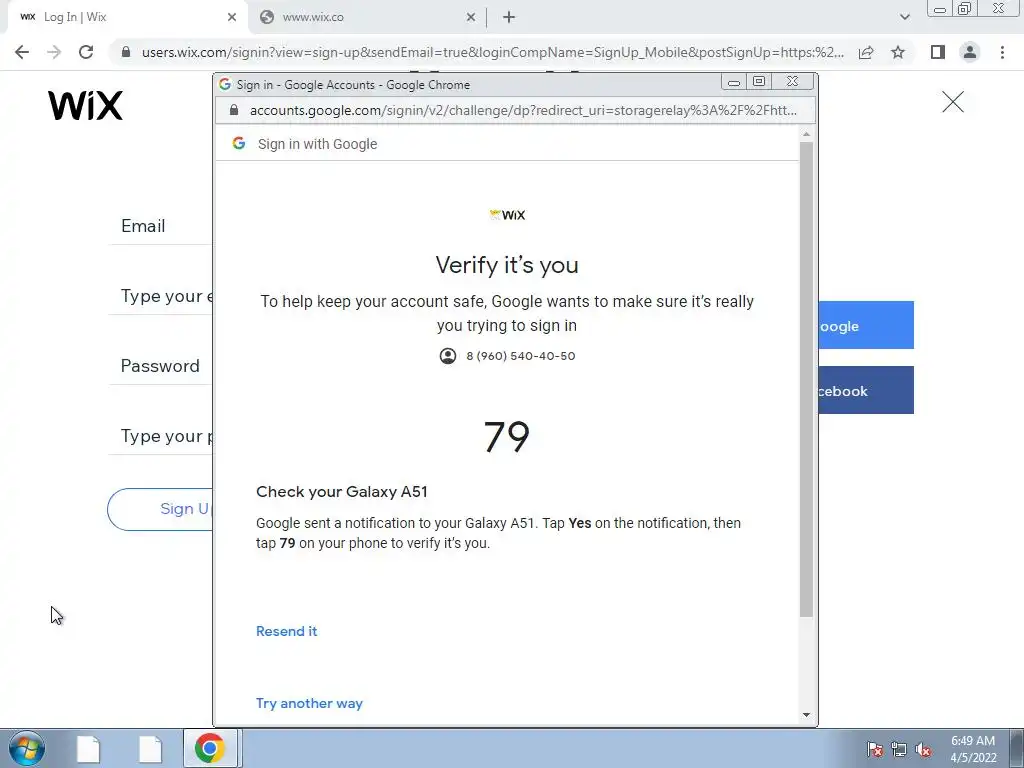
Task: Maximize the Google Accounts popup window
Action: pyautogui.click(x=759, y=82)
